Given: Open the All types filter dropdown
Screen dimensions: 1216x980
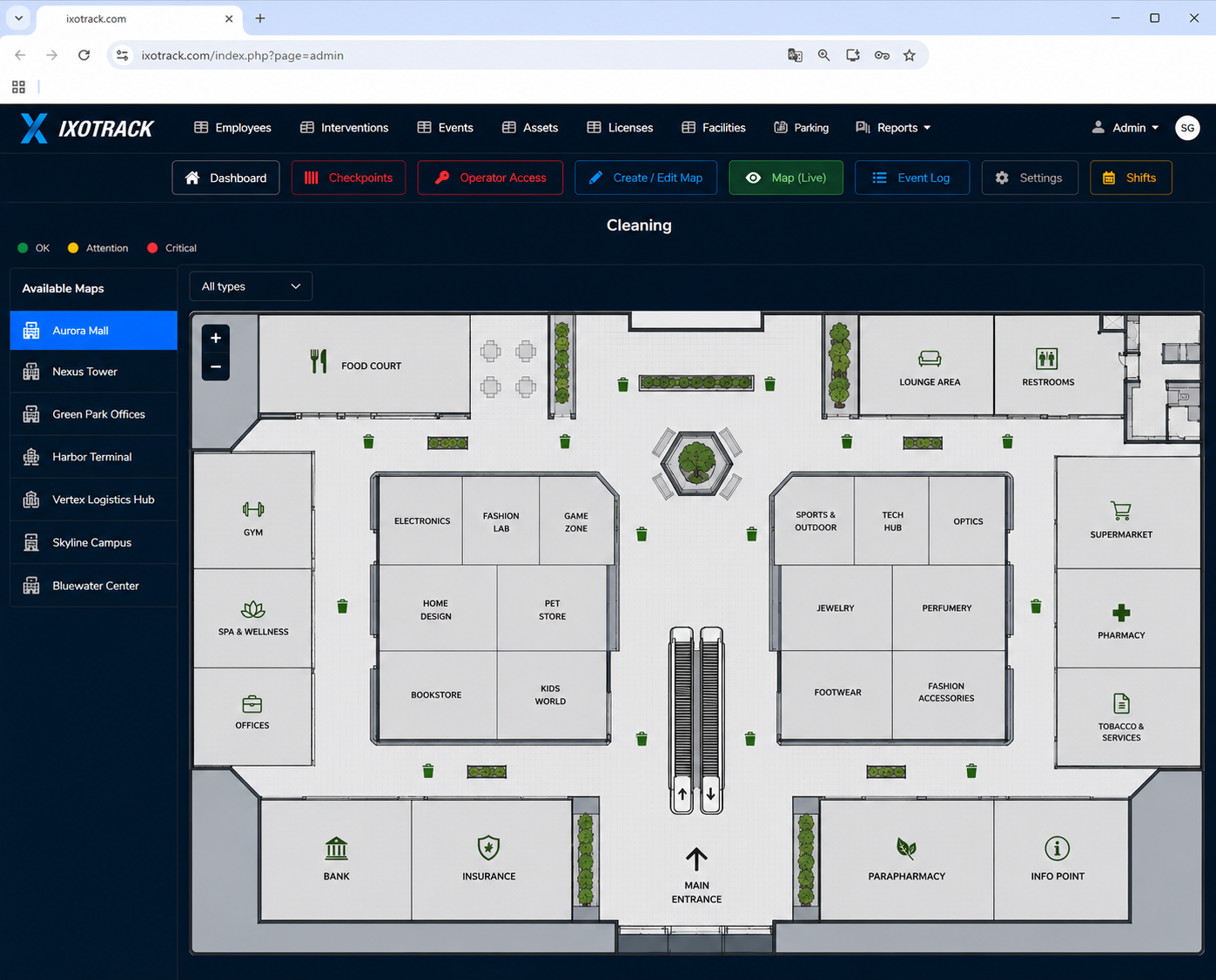Looking at the screenshot, I should [251, 286].
